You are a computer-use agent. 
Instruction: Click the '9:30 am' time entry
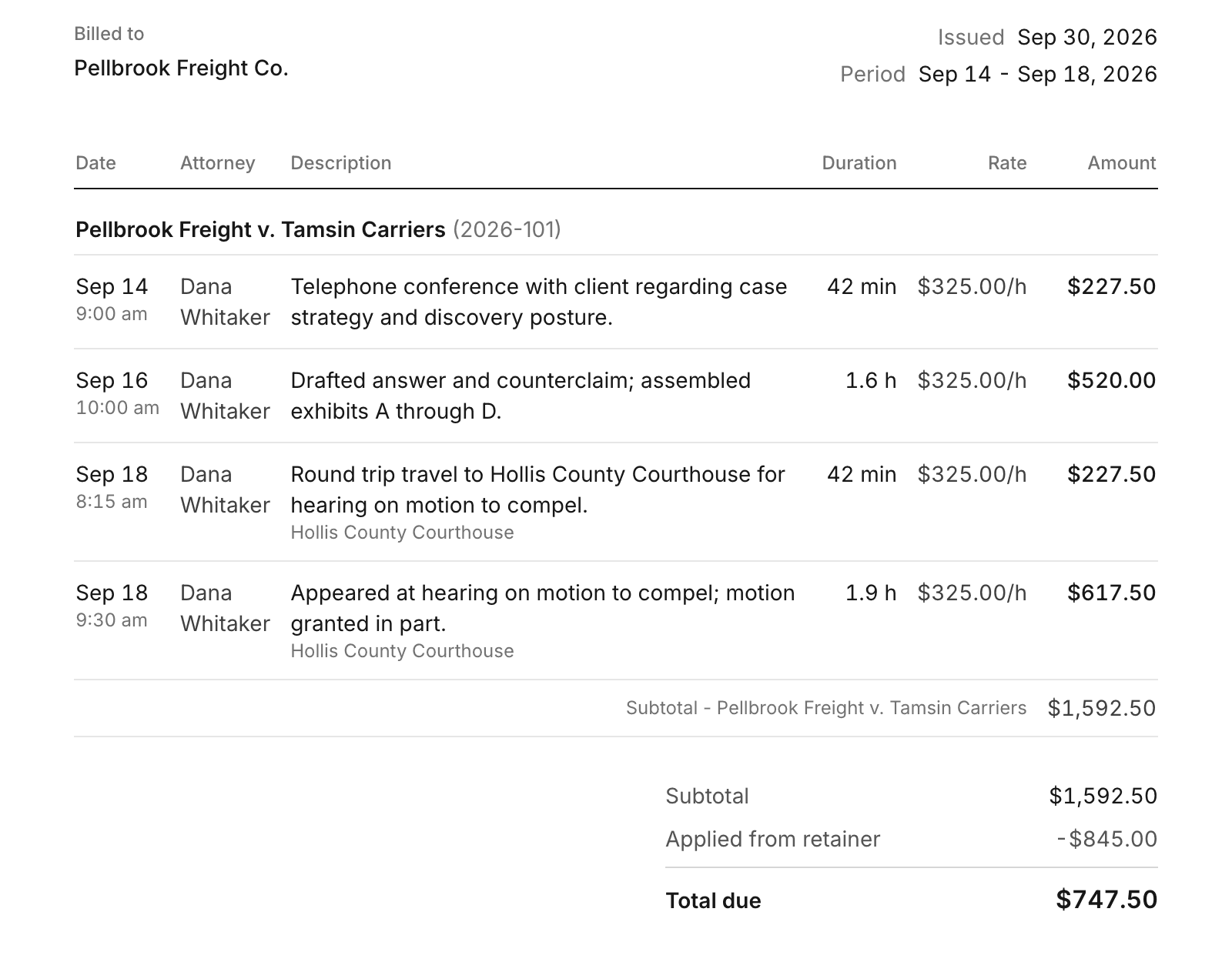[111, 620]
